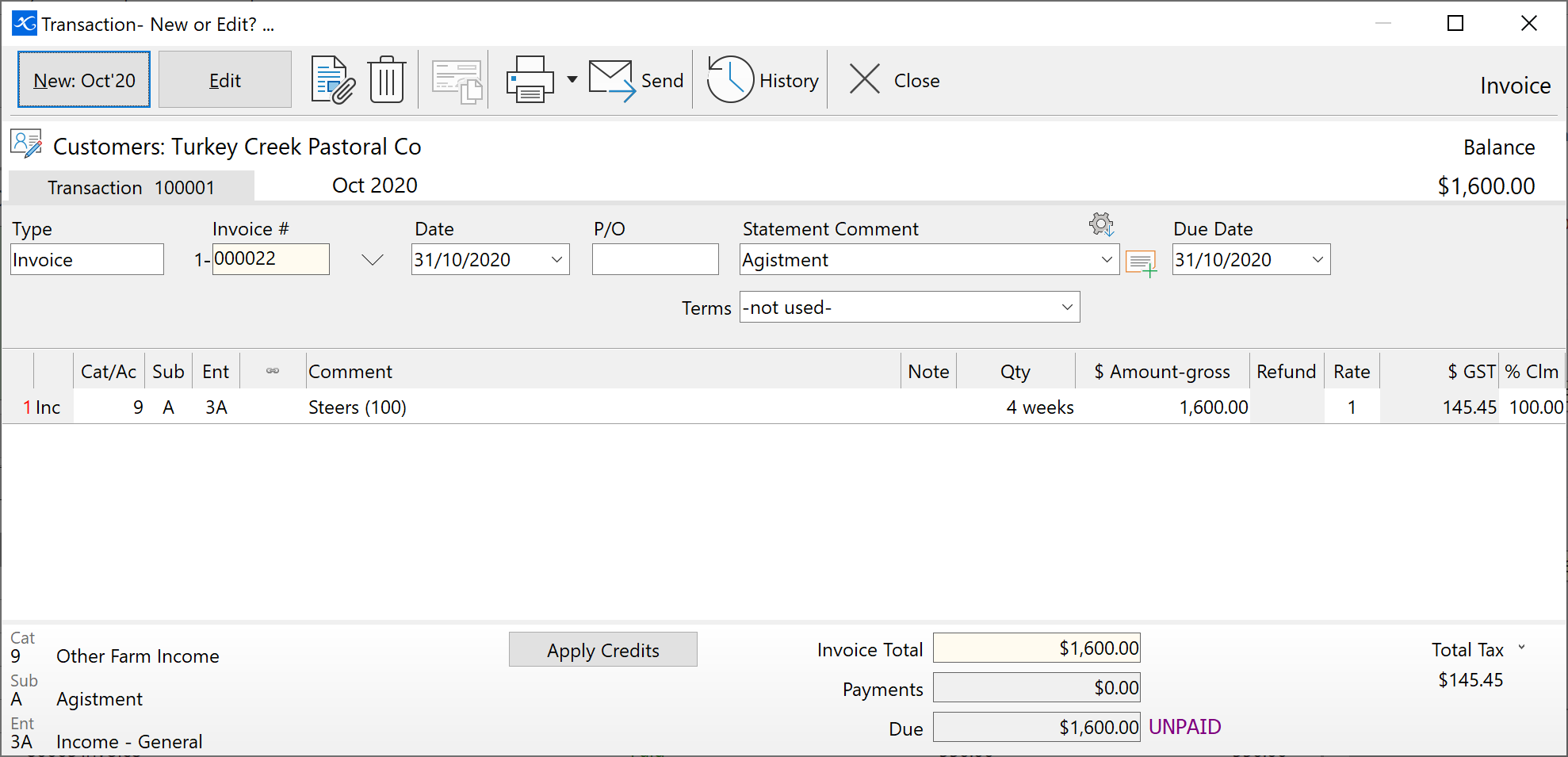This screenshot has height=757, width=1568.
Task: Click the Rate column header
Action: coord(1352,371)
